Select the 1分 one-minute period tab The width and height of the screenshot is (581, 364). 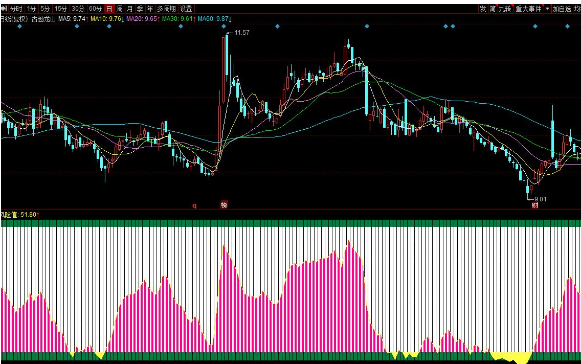(x=31, y=9)
